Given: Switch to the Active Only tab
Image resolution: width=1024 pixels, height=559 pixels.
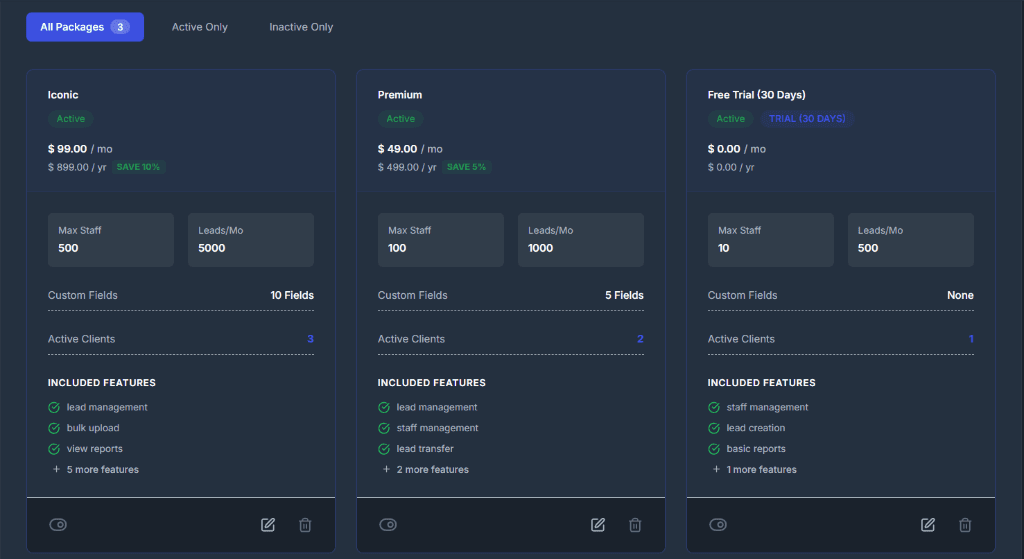Looking at the screenshot, I should pos(199,27).
